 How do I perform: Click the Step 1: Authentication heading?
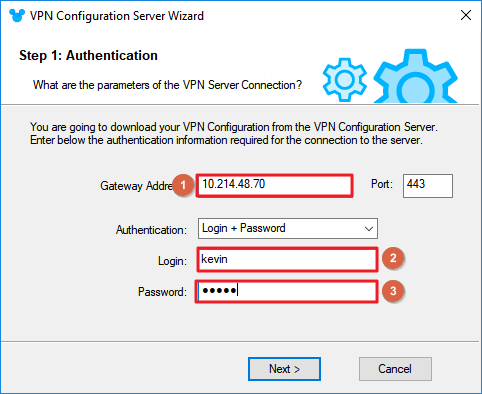coord(88,56)
